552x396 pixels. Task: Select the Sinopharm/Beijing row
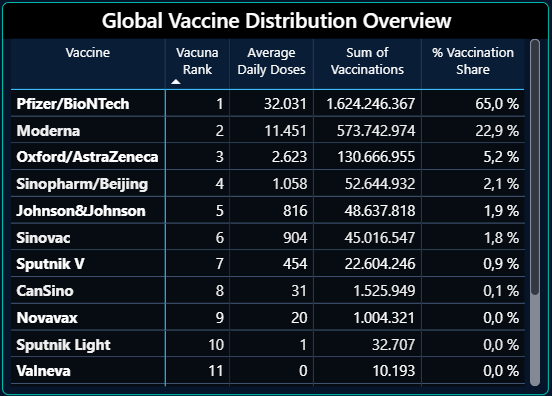point(268,183)
